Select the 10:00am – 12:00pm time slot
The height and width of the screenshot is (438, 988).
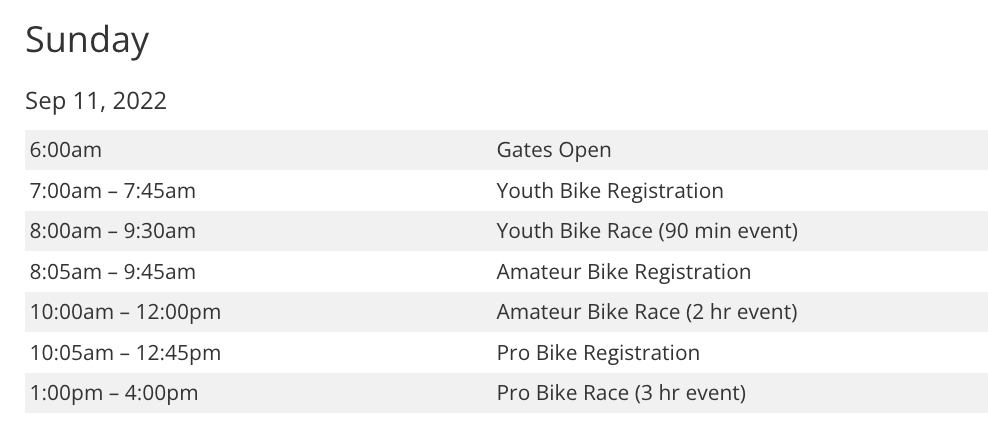(x=126, y=312)
